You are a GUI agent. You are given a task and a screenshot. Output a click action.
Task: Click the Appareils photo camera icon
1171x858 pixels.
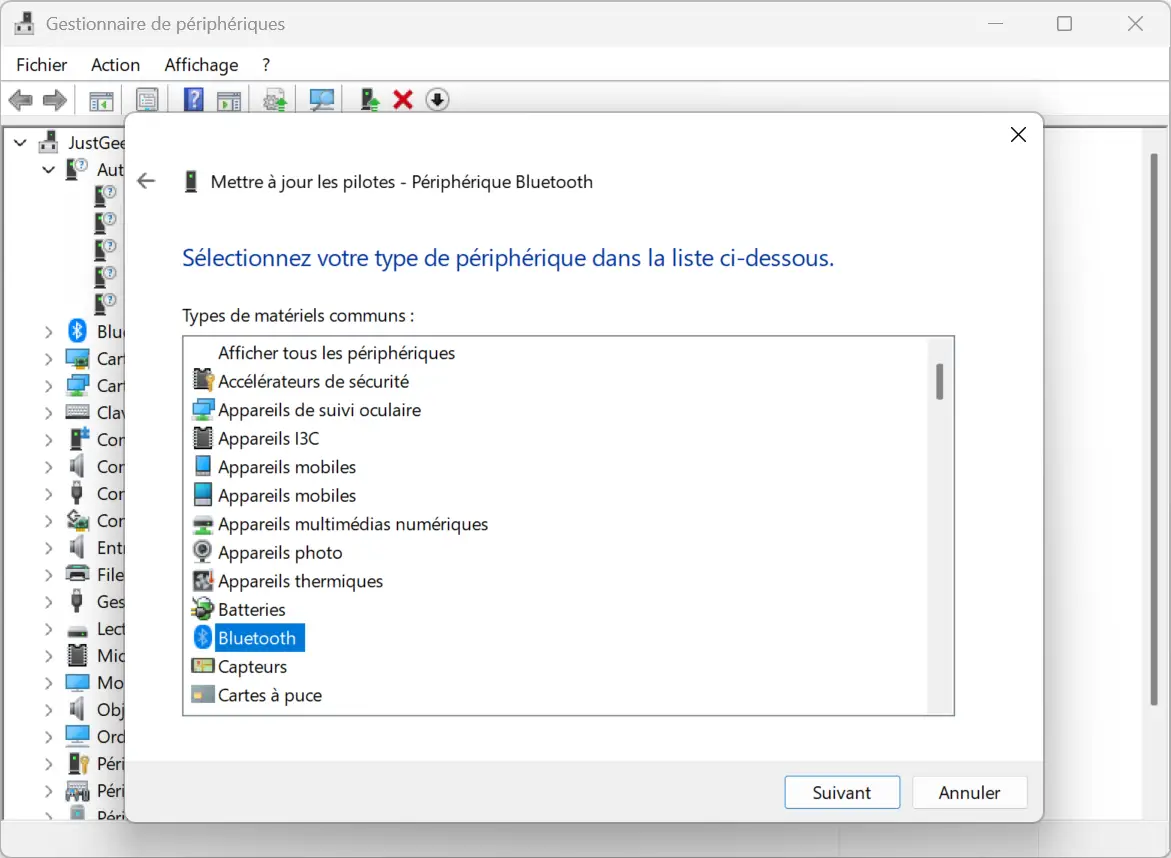(202, 552)
